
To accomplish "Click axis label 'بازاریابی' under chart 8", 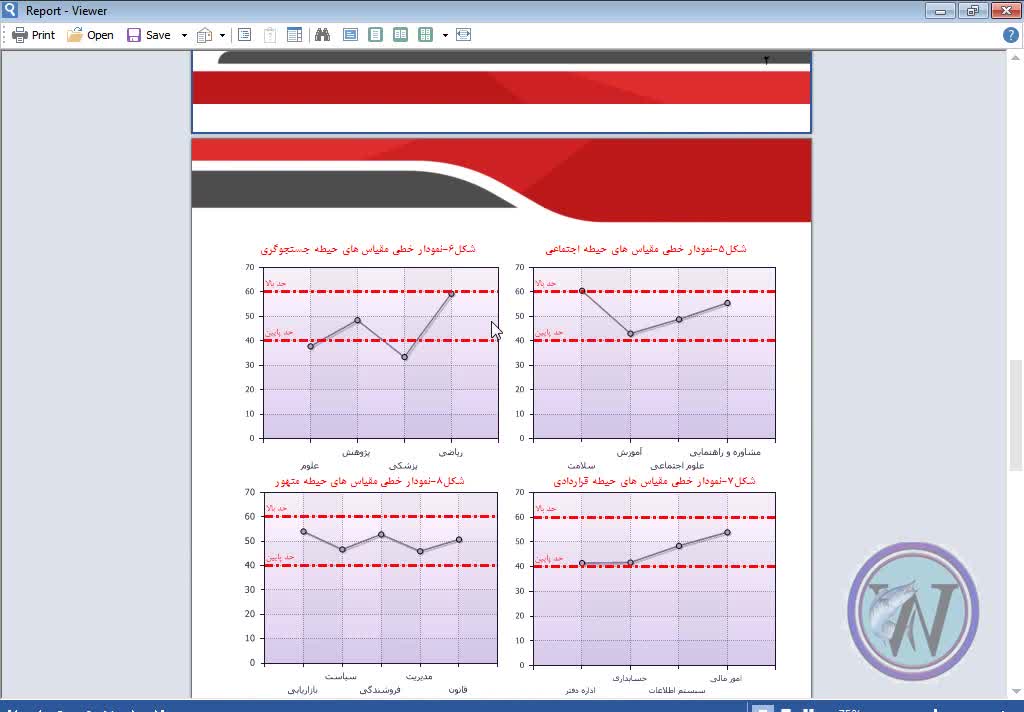I will [302, 690].
